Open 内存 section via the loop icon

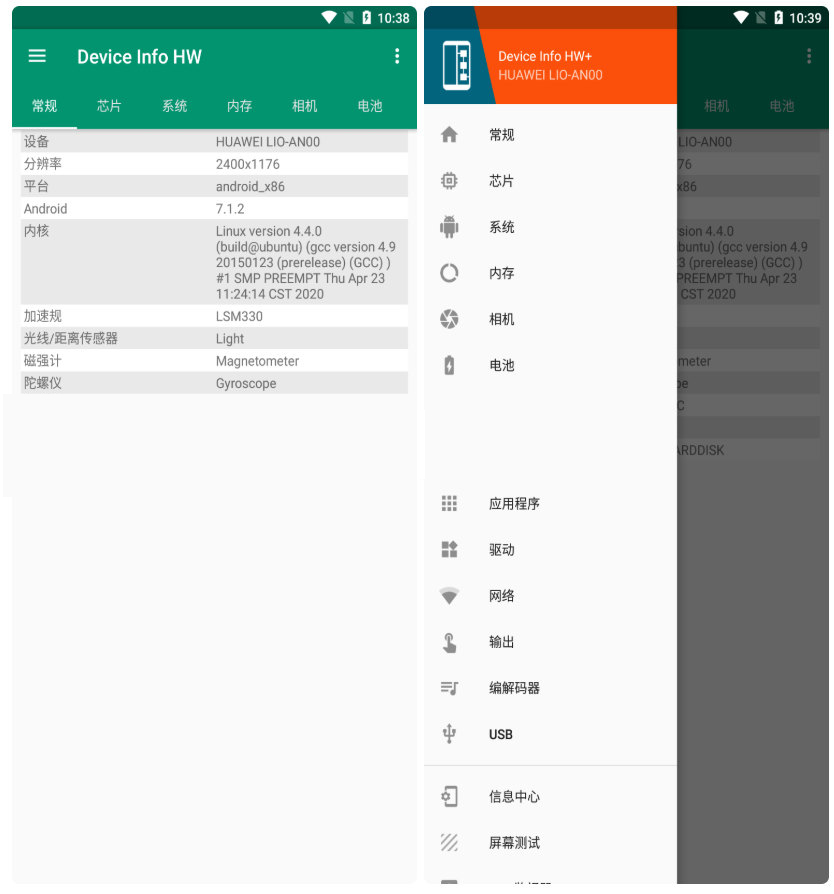pos(449,273)
